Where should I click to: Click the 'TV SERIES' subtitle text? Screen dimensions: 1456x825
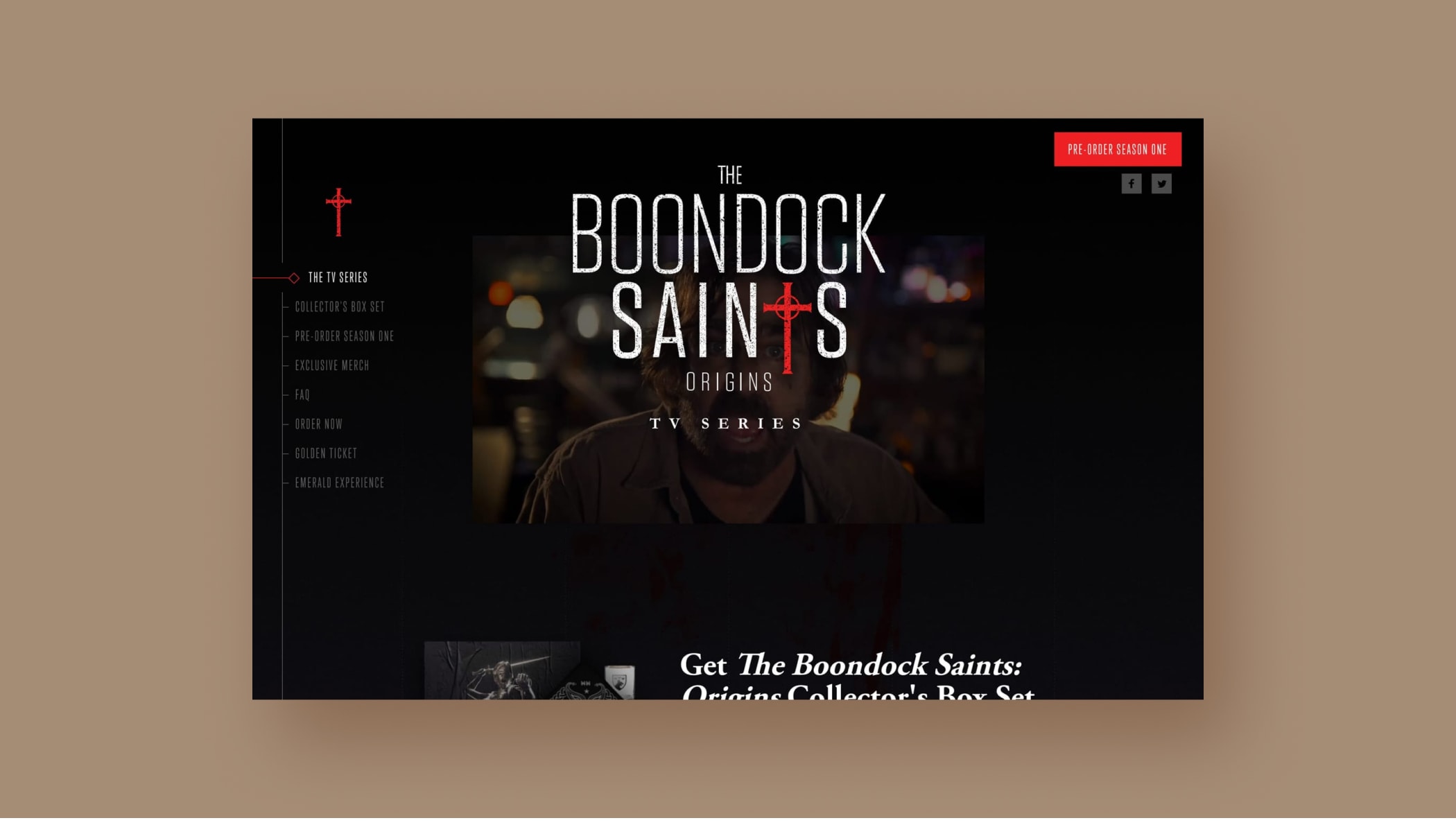(727, 424)
